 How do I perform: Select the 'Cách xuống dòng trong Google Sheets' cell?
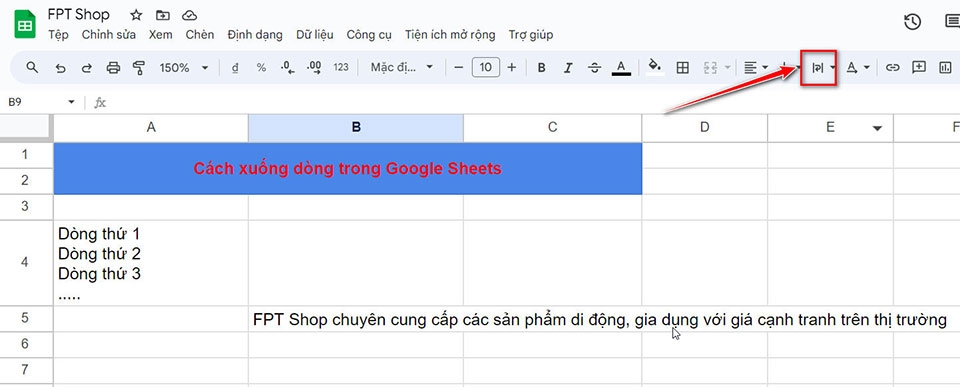[x=348, y=168]
